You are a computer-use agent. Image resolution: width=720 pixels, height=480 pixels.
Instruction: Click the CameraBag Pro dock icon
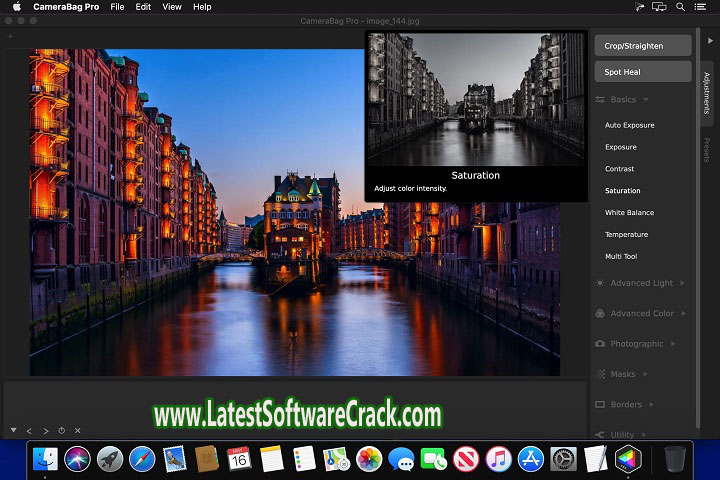(628, 459)
